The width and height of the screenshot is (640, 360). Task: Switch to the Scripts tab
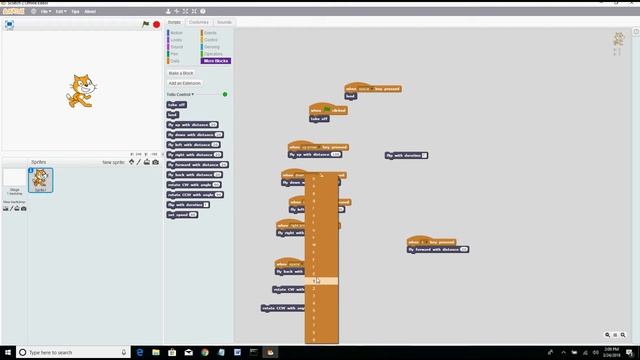pos(174,22)
